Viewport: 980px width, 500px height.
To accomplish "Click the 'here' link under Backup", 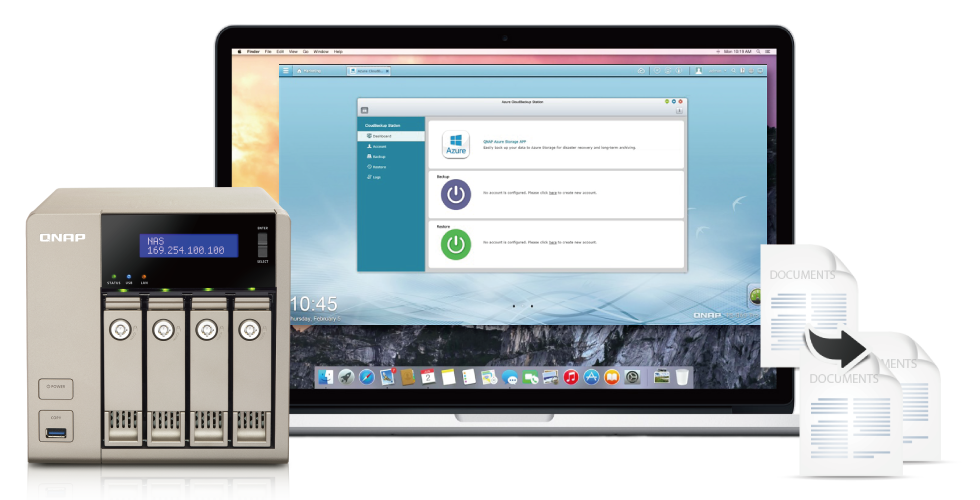I will pos(552,192).
